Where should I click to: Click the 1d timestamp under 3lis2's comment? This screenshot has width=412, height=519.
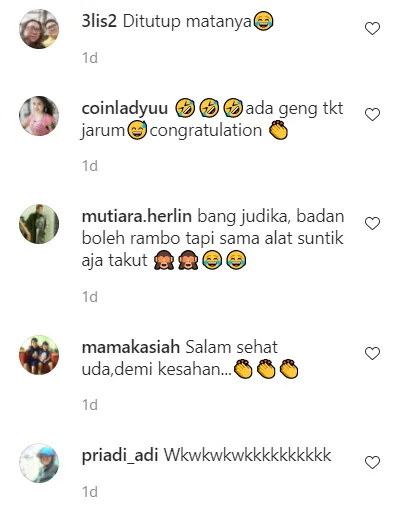(90, 58)
